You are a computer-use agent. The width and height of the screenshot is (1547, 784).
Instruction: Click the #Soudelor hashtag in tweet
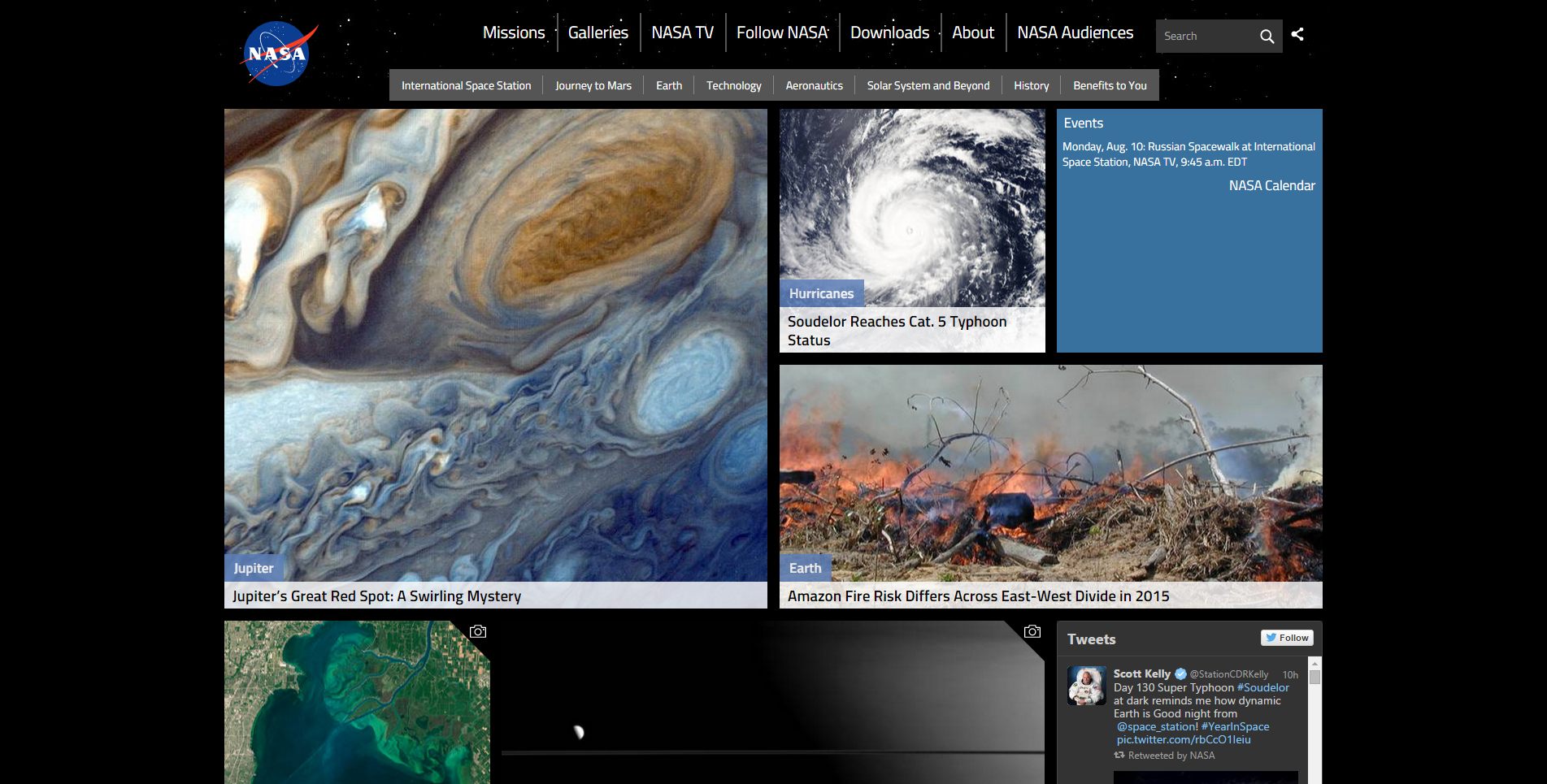pos(1262,687)
